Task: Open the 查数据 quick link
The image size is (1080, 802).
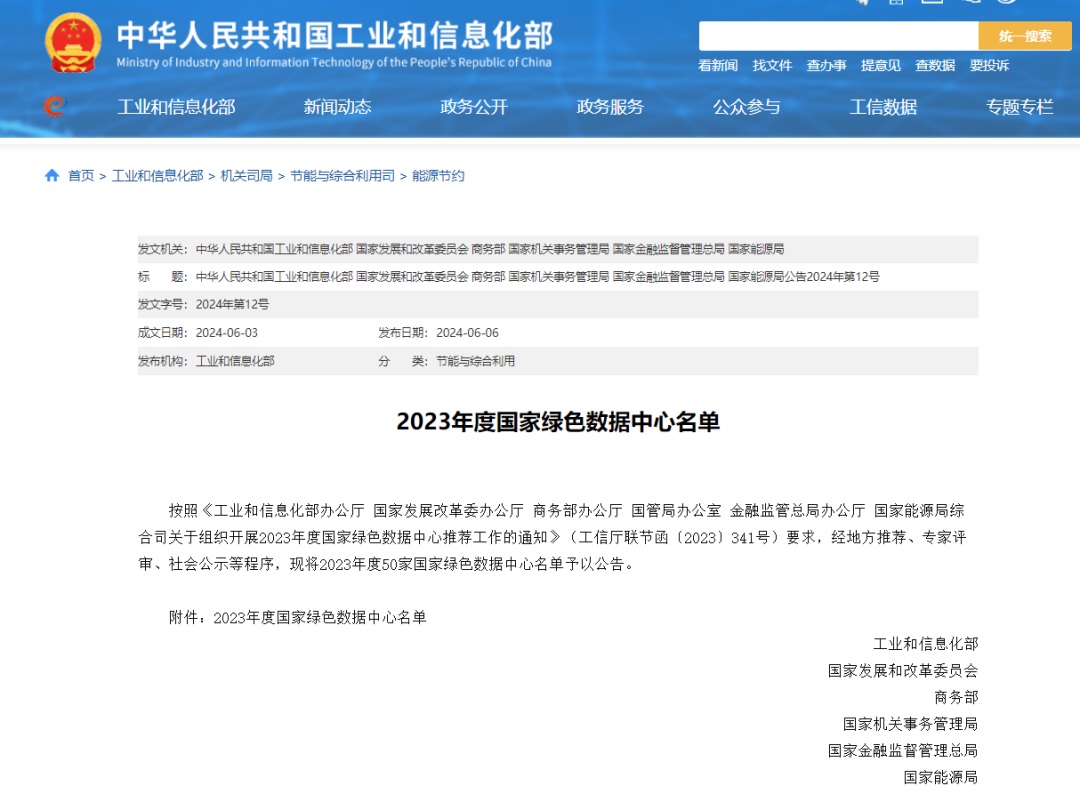Action: pos(935,65)
